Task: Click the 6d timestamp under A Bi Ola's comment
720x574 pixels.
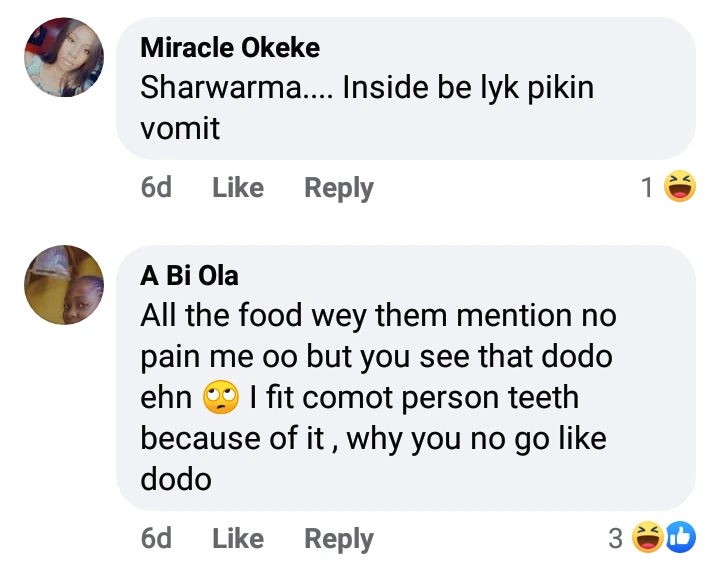Action: 156,539
